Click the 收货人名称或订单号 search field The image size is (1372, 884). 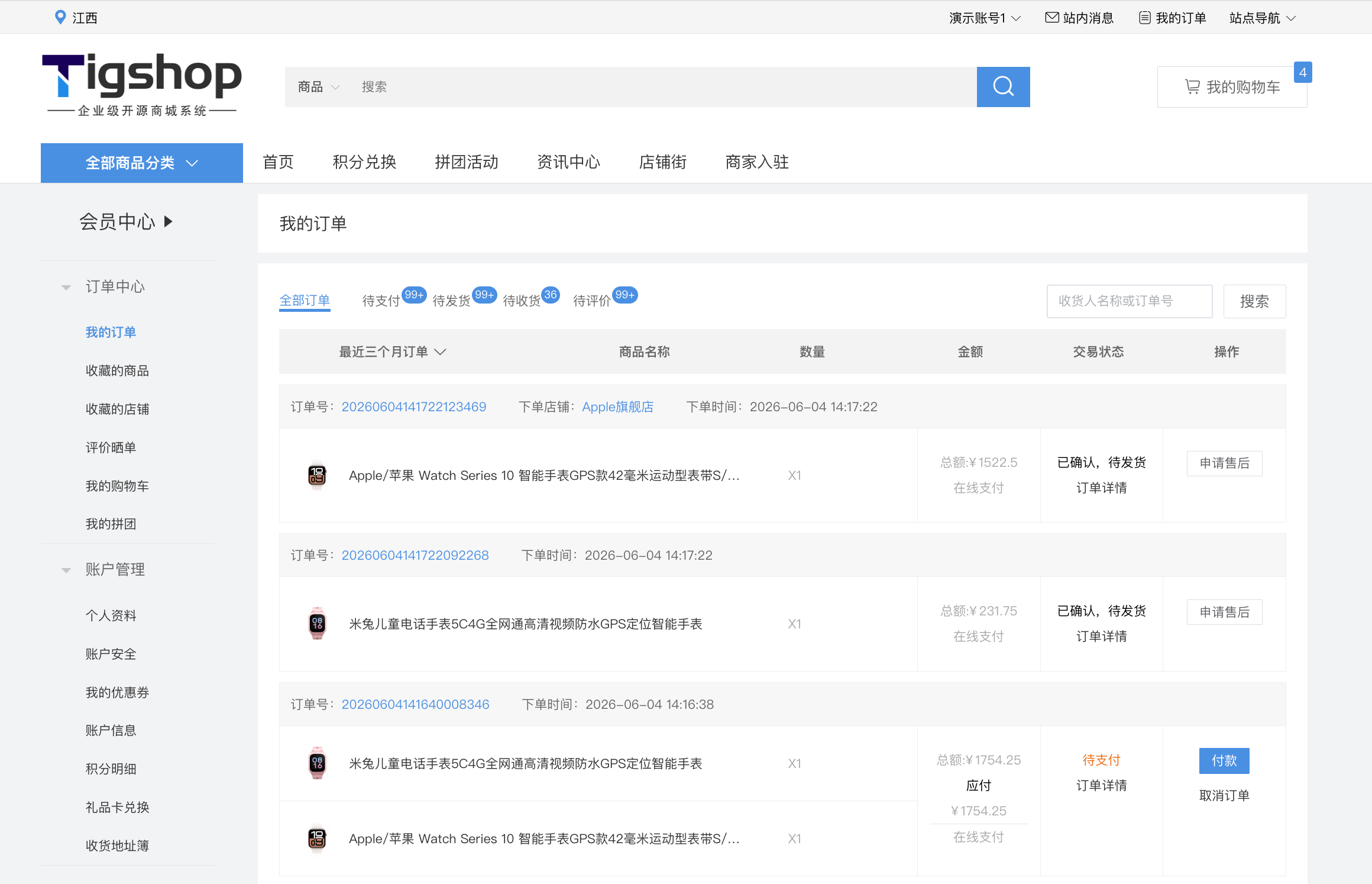point(1130,301)
